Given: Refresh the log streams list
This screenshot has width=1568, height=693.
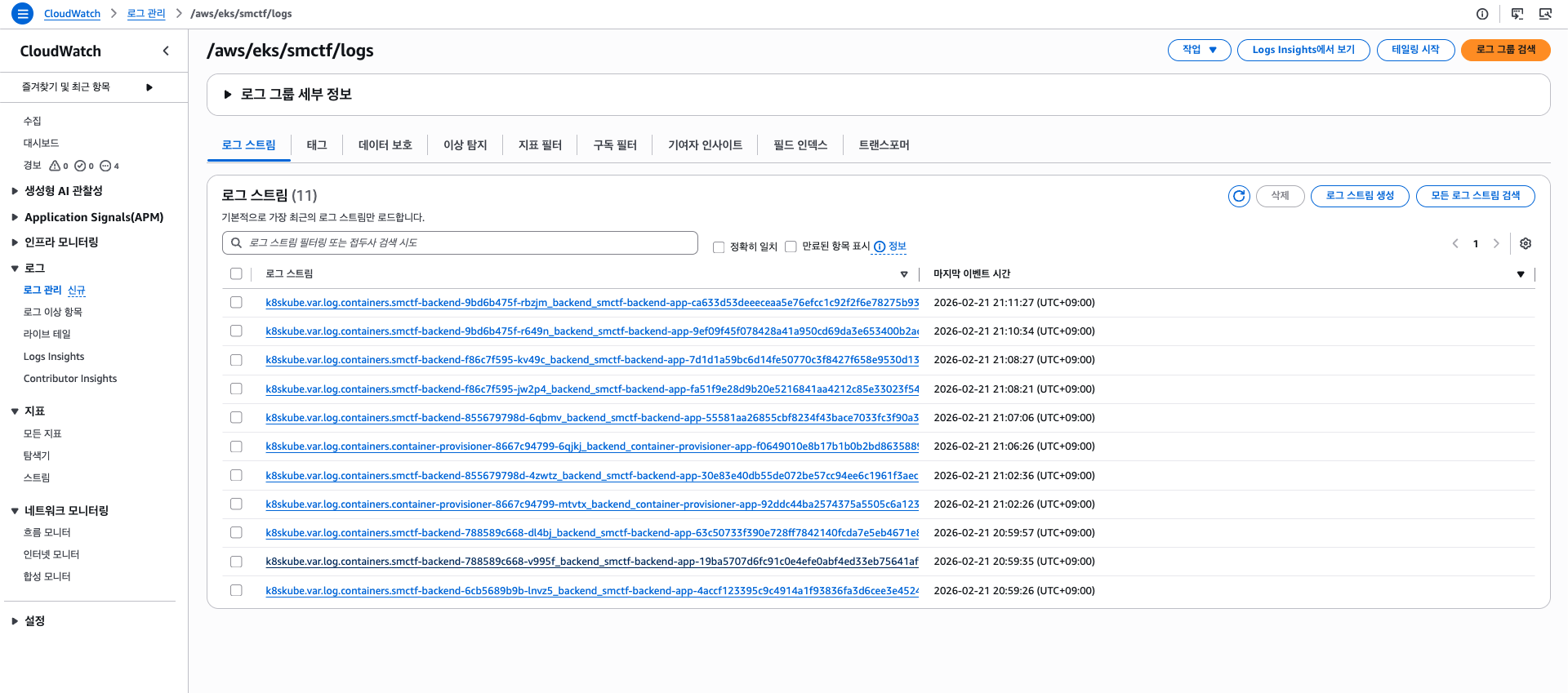Looking at the screenshot, I should [1239, 196].
